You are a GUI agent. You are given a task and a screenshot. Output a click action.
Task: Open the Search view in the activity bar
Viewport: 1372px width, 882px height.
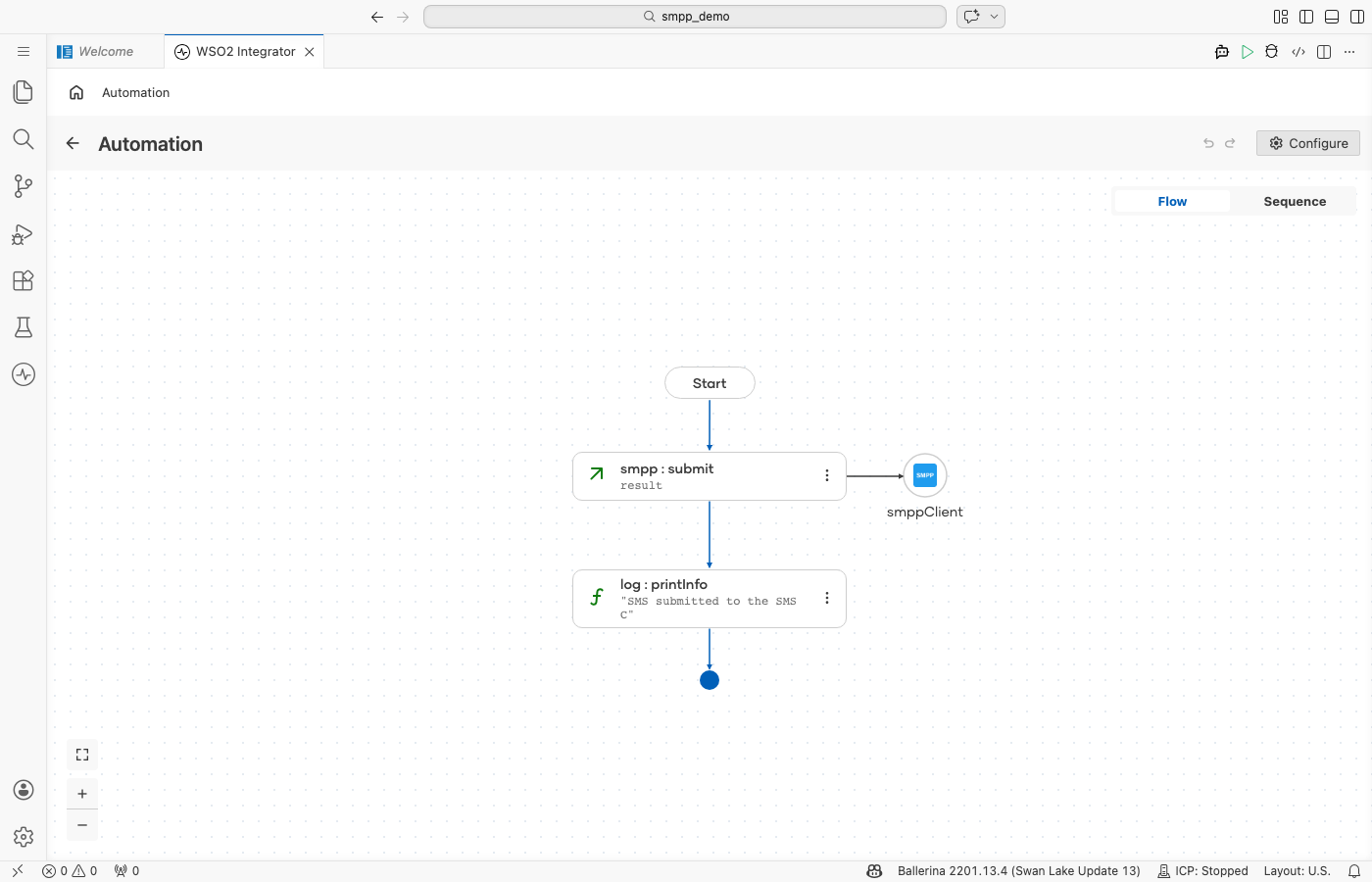pyautogui.click(x=24, y=139)
